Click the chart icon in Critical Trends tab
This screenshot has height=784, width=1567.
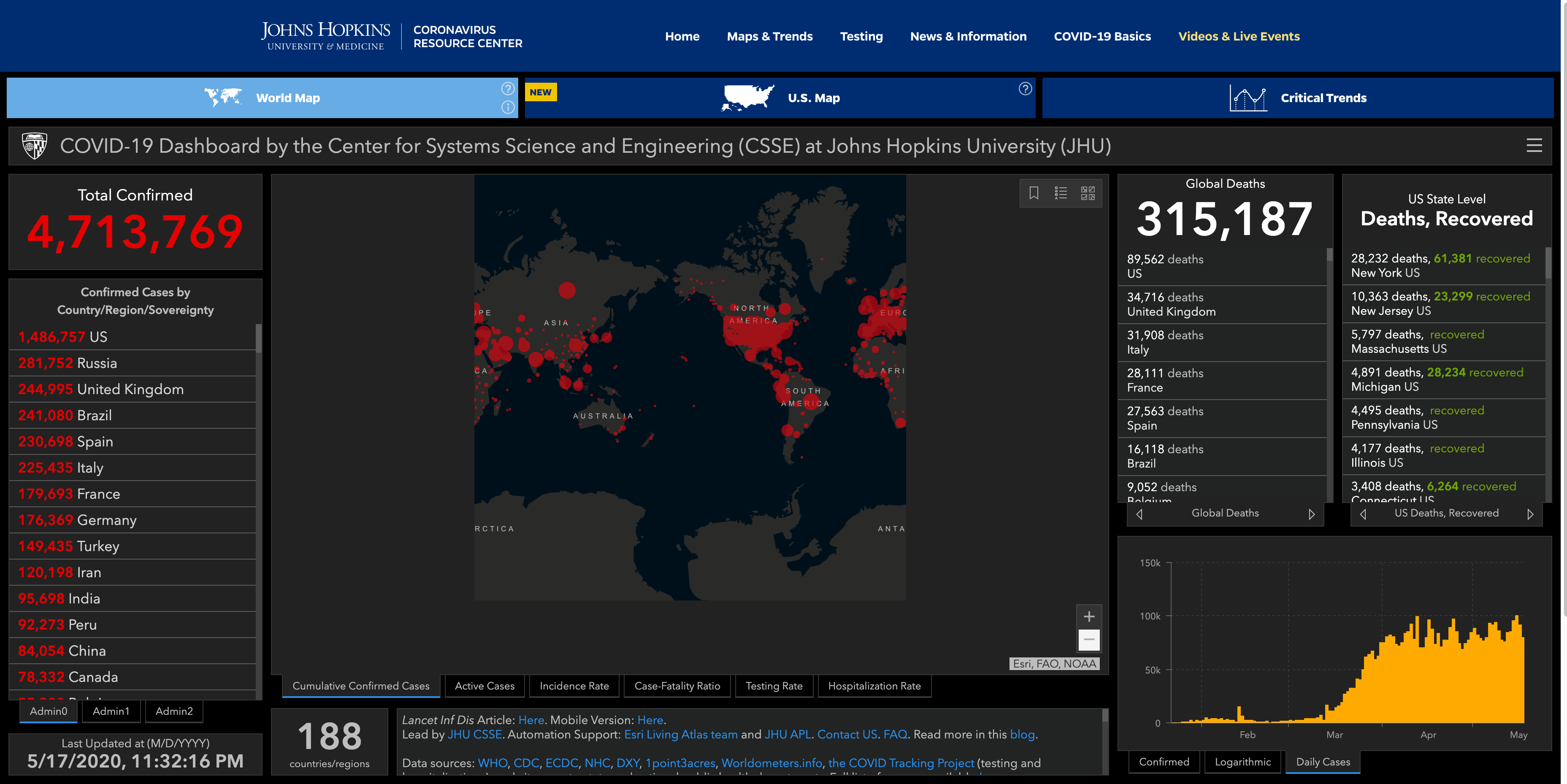(1248, 98)
